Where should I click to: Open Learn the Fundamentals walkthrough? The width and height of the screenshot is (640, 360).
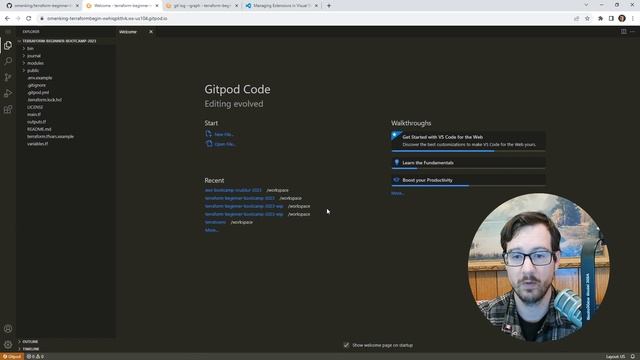click(468, 163)
